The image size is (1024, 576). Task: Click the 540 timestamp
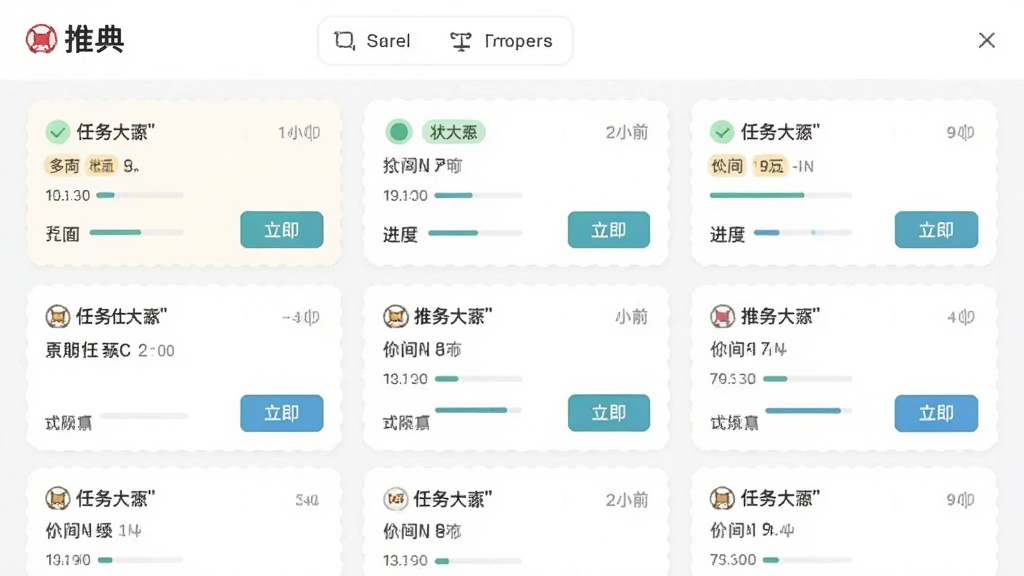pyautogui.click(x=307, y=500)
